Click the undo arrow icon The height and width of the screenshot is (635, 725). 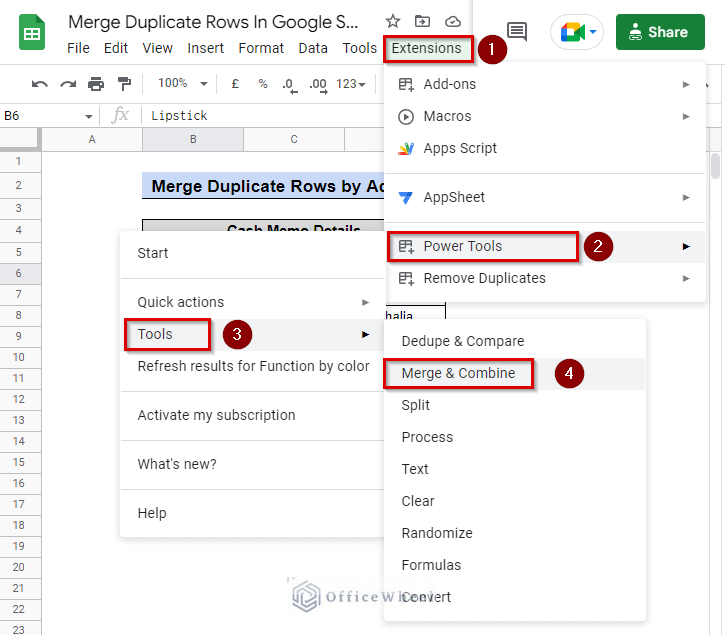(x=39, y=84)
